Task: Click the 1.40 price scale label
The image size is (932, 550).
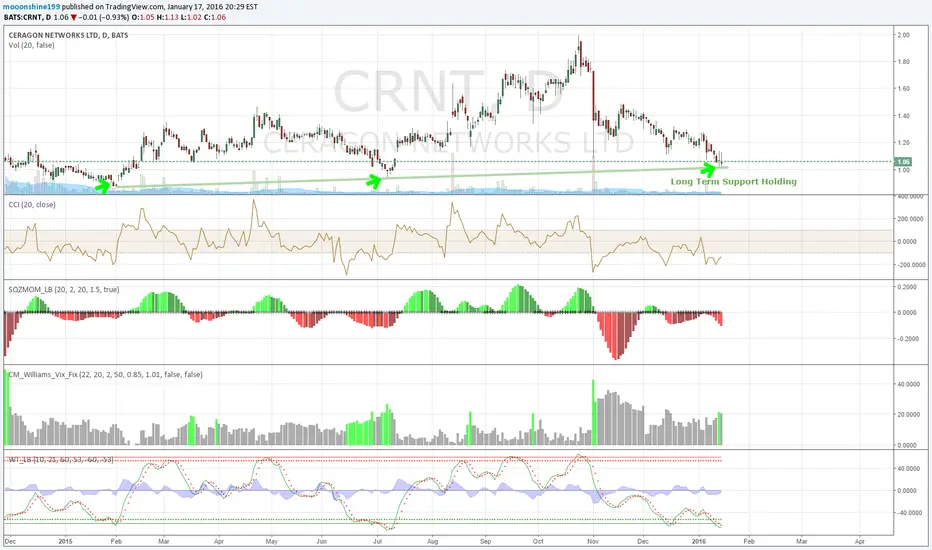Action: pos(903,116)
